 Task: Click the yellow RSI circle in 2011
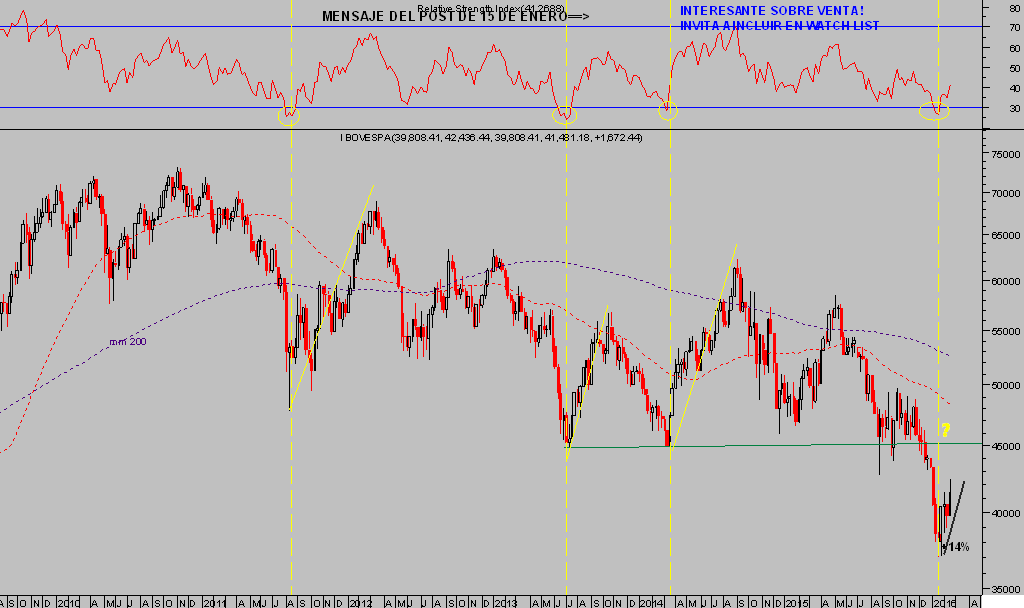coord(289,114)
